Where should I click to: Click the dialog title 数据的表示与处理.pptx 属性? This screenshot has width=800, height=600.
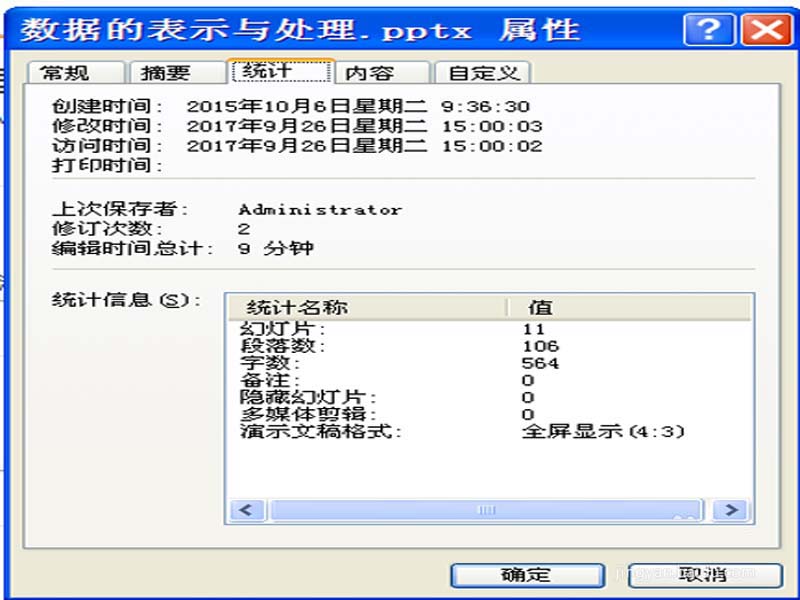[x=299, y=30]
